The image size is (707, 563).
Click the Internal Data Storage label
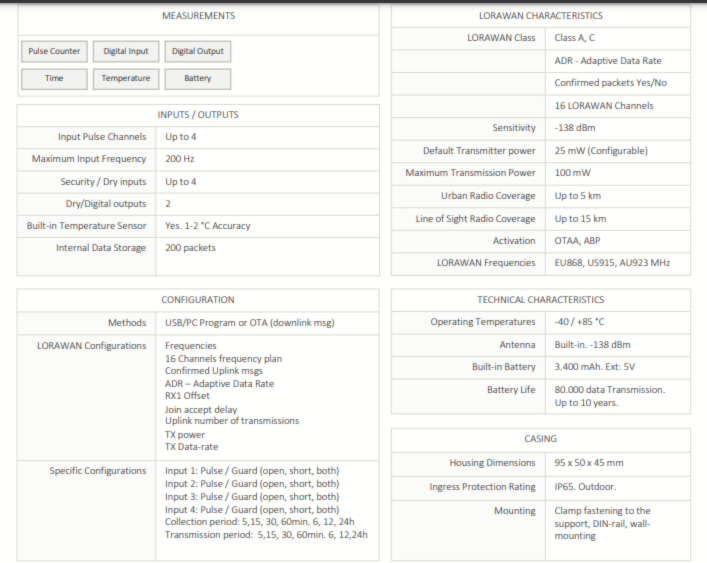[x=101, y=248]
